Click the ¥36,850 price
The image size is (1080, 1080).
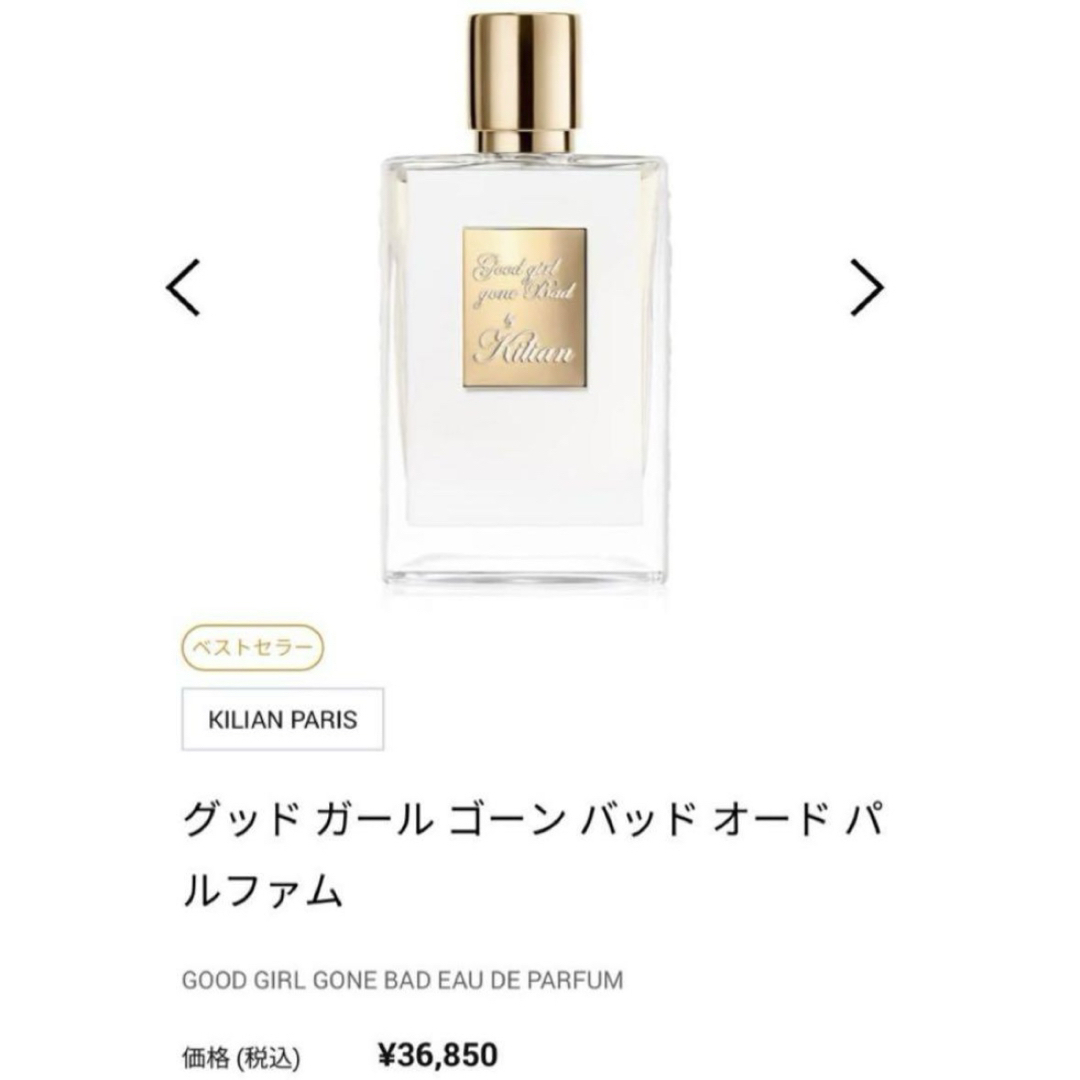click(438, 1055)
